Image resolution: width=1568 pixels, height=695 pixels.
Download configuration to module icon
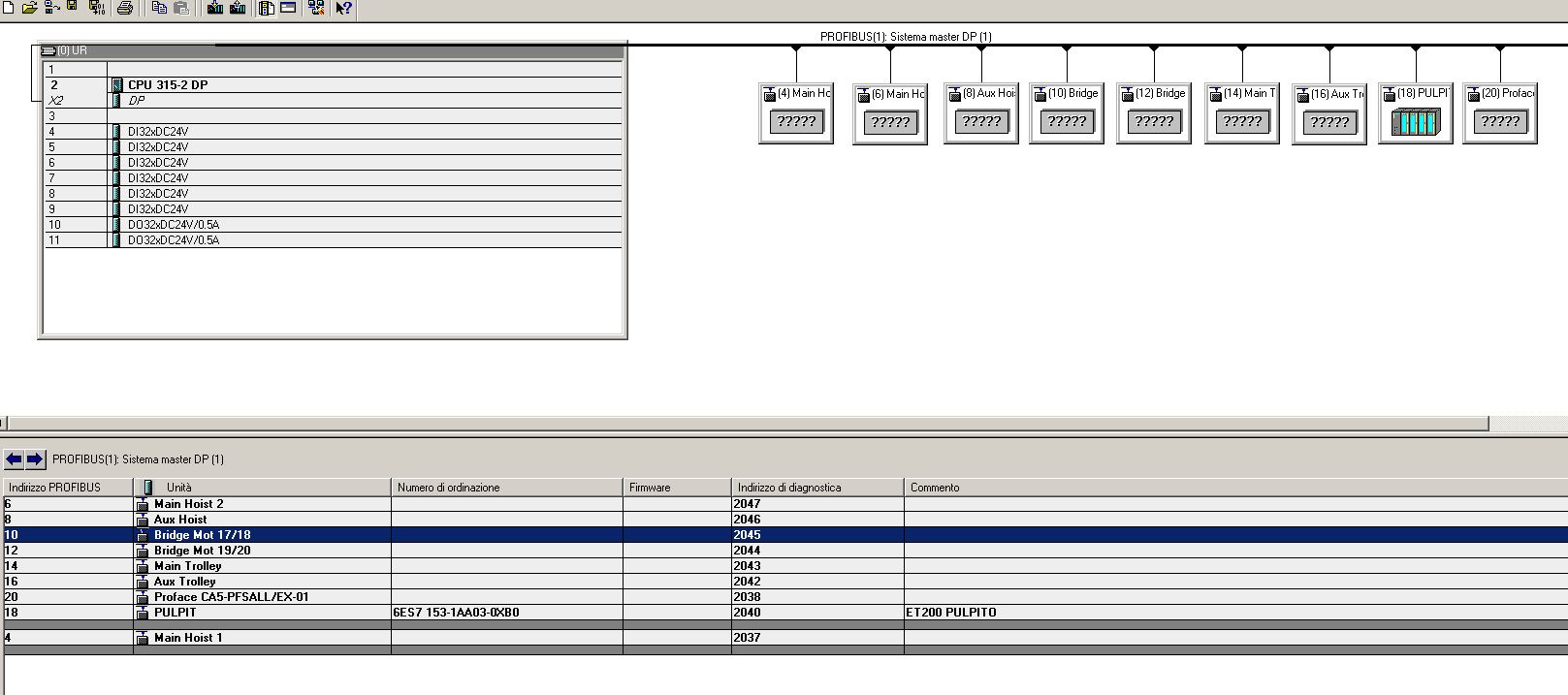[x=215, y=8]
